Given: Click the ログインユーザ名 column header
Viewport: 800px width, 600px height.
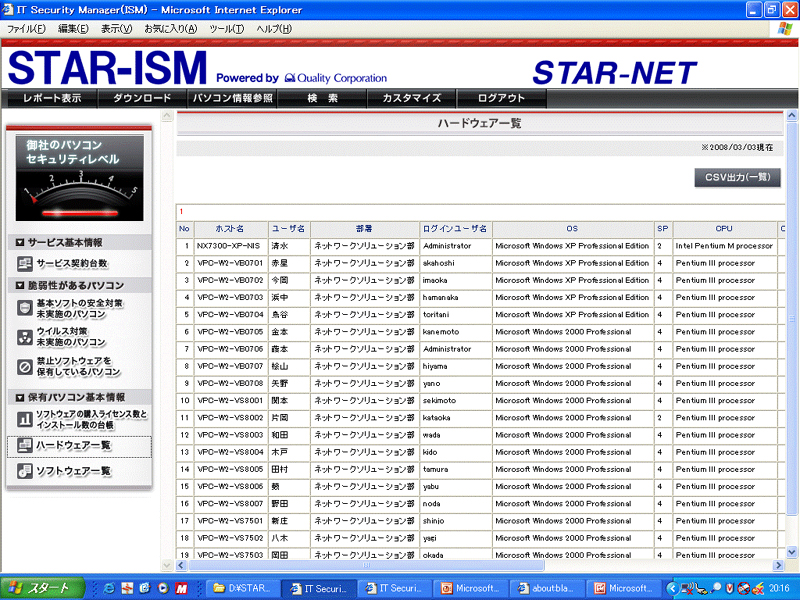Looking at the screenshot, I should click(x=455, y=229).
